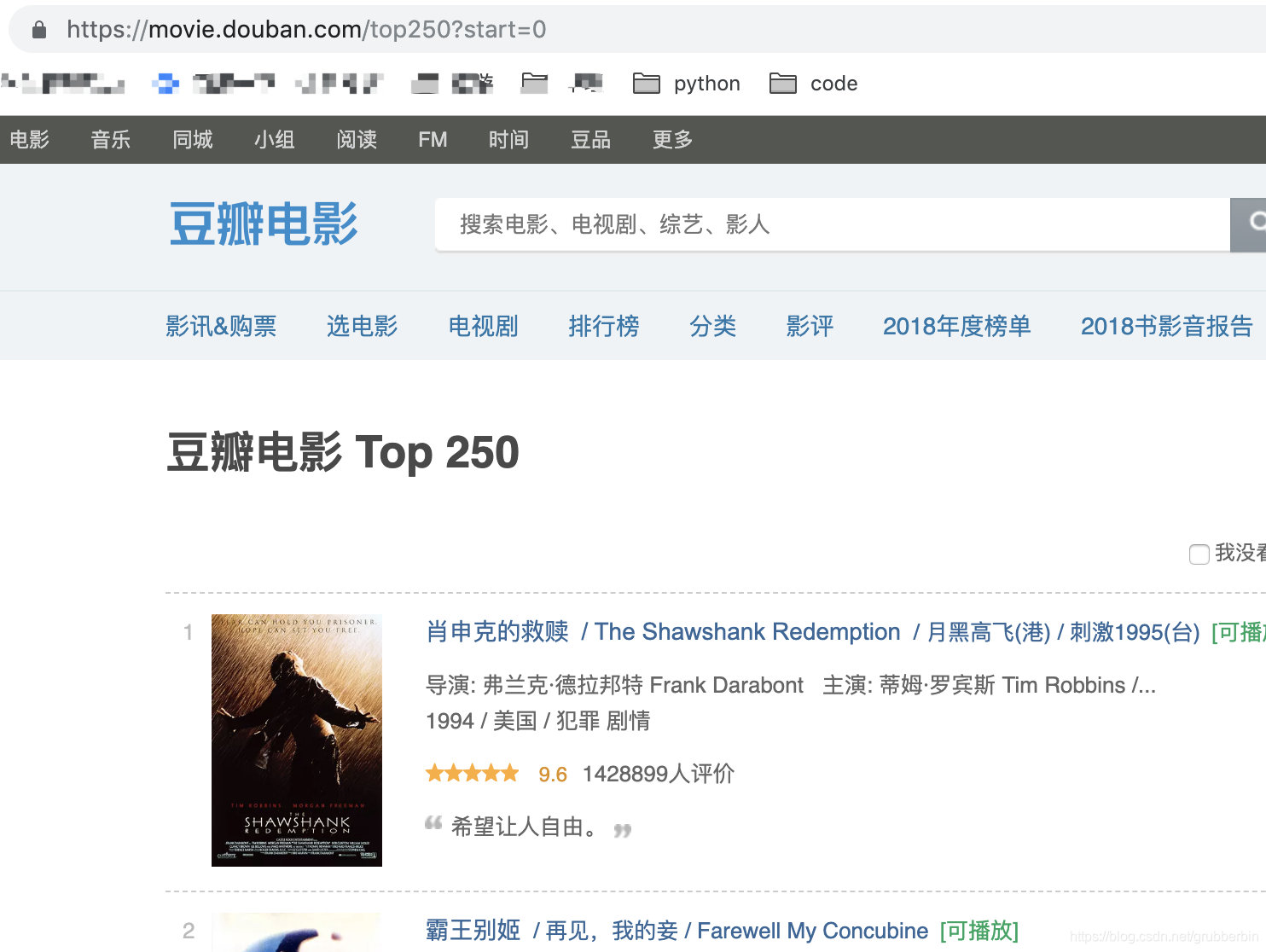The width and height of the screenshot is (1266, 952).
Task: Click the quote 希望让人自由。
Action: tap(528, 827)
